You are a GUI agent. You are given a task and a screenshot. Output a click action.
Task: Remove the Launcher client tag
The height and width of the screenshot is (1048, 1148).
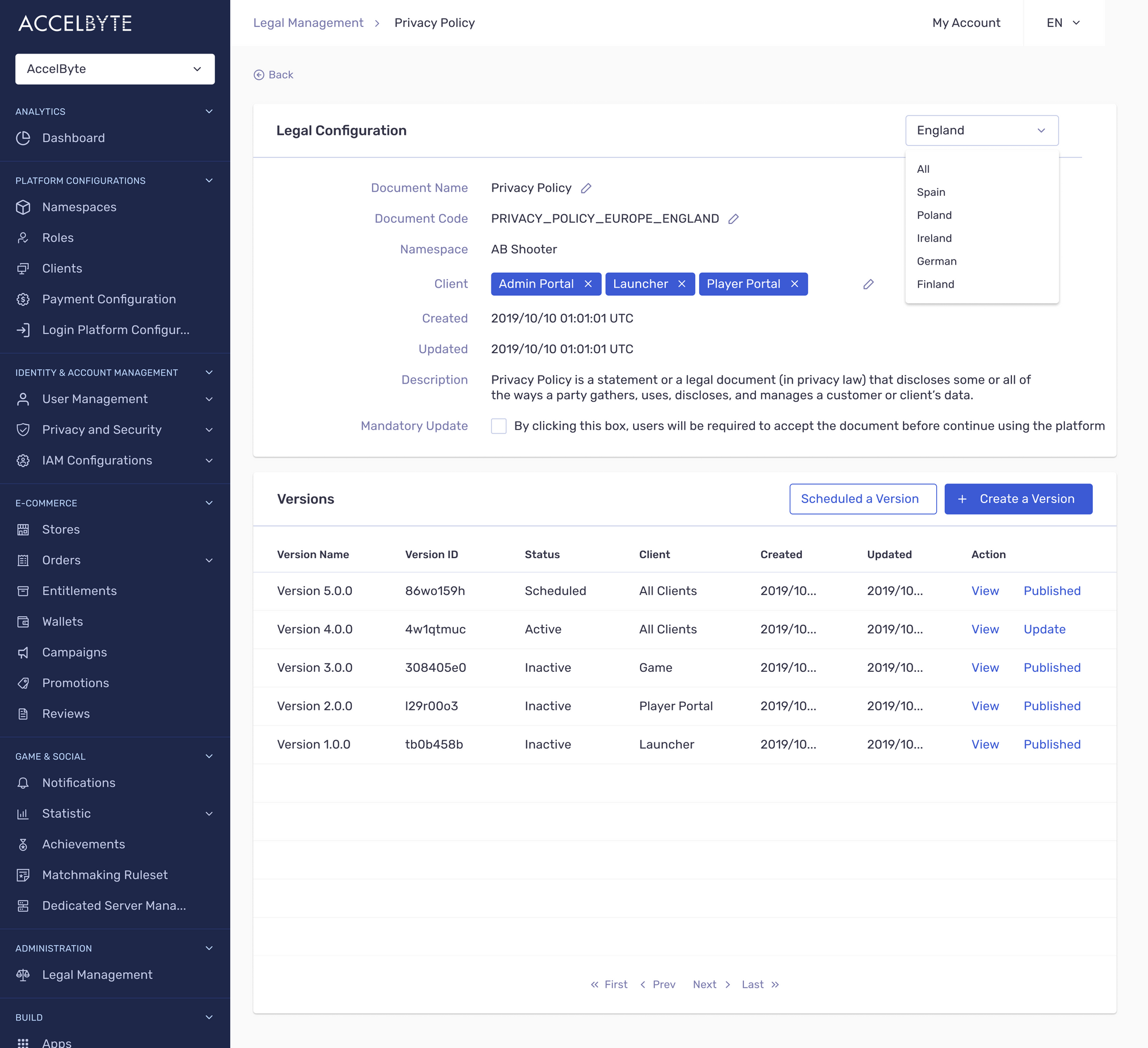[682, 284]
